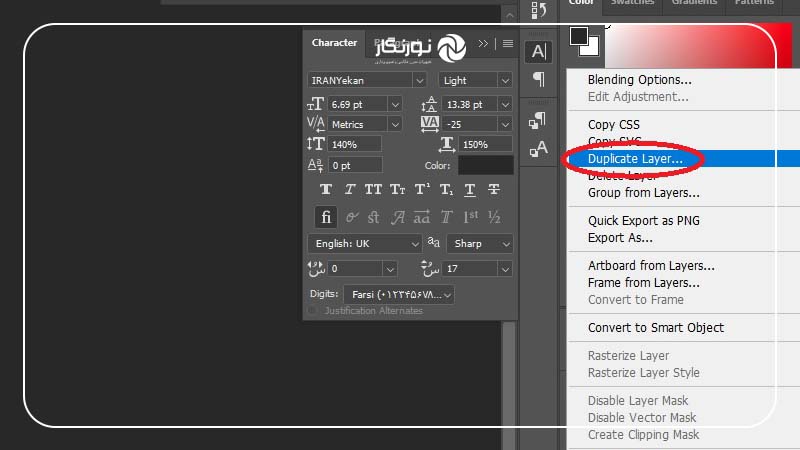This screenshot has width=800, height=450.
Task: Choose Export As... menu item
Action: click(x=620, y=238)
